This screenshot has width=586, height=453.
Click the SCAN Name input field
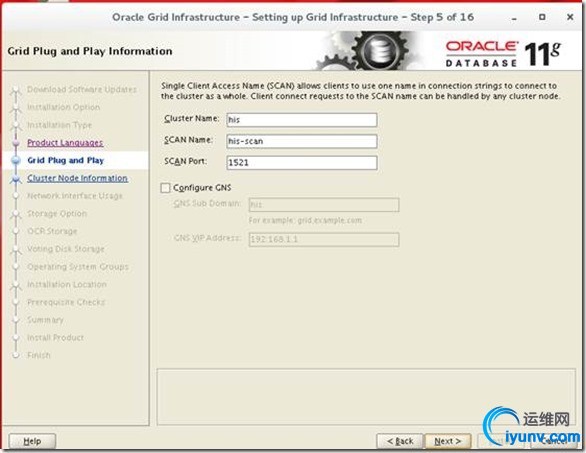point(302,141)
